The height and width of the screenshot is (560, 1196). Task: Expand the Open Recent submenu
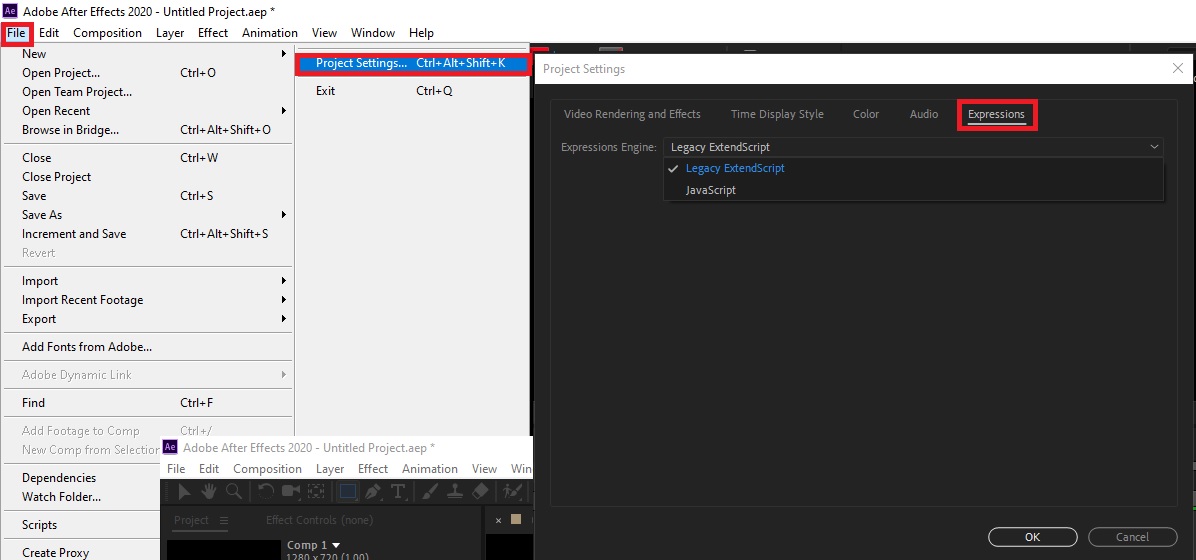coord(56,111)
